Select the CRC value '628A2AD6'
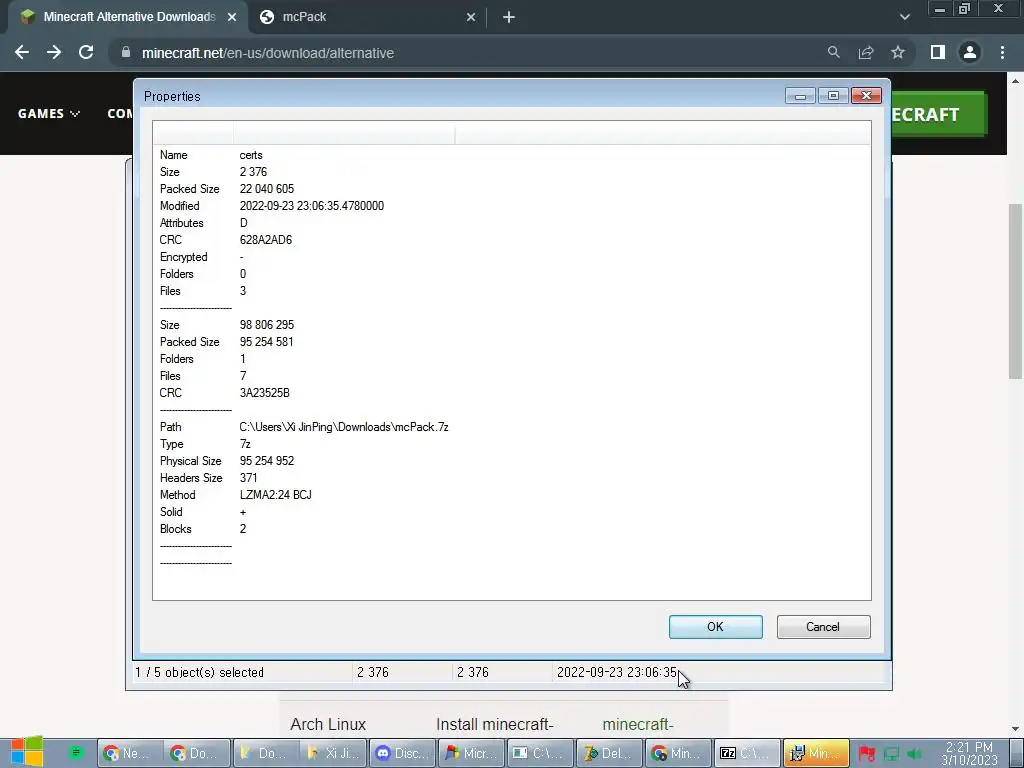1024x768 pixels. tap(265, 240)
